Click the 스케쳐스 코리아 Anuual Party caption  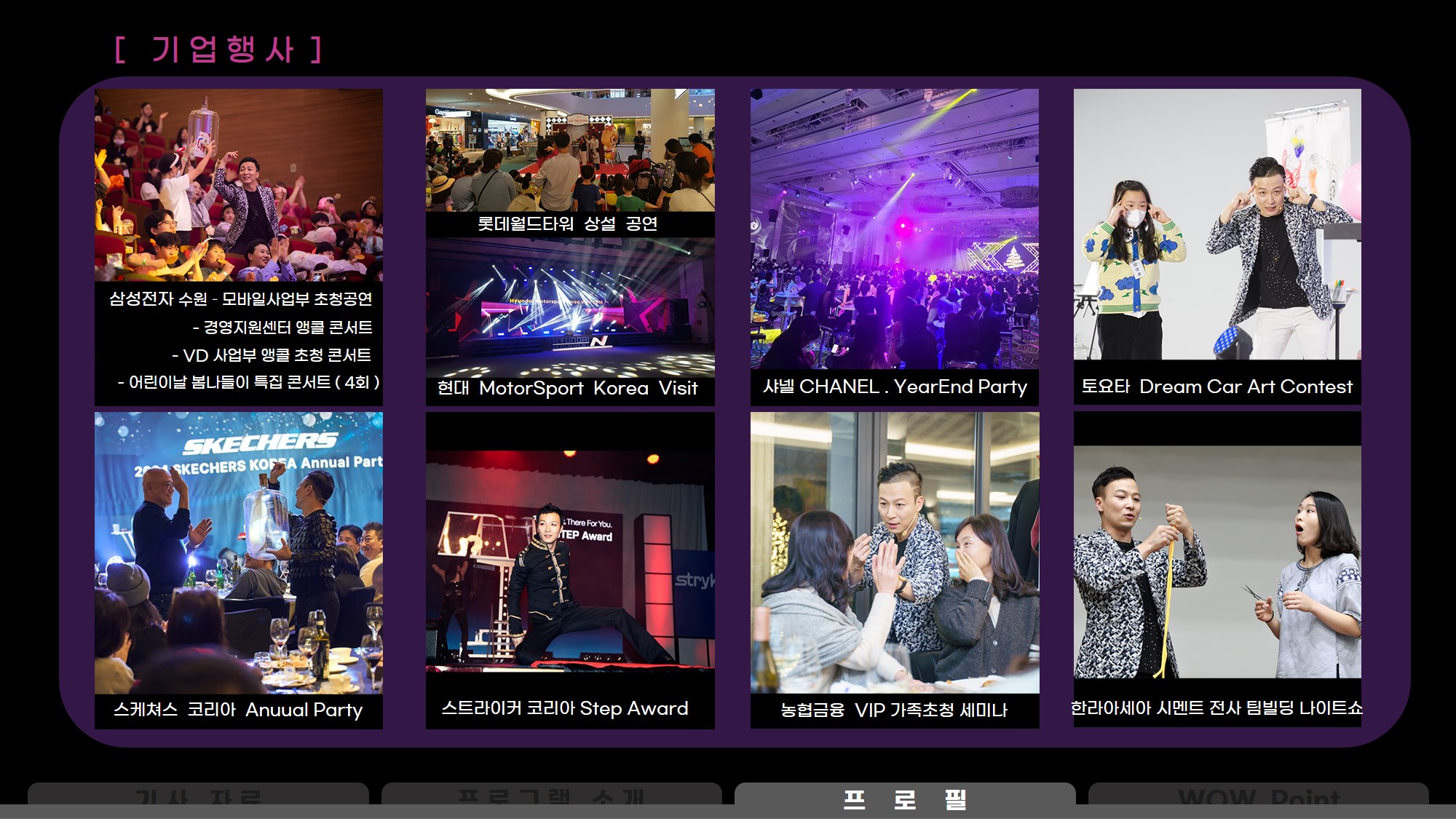(x=238, y=710)
